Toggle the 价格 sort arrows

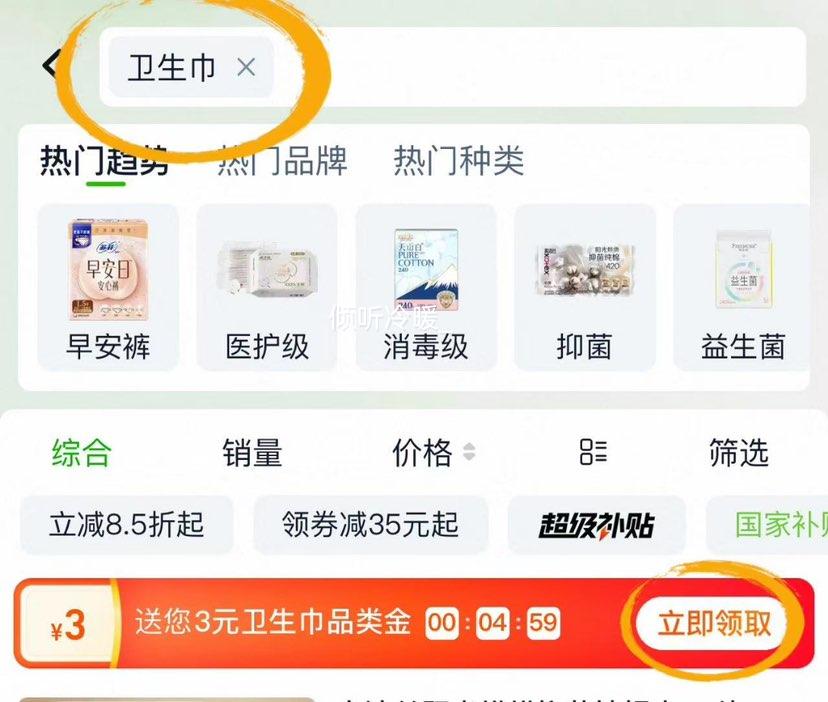(469, 452)
